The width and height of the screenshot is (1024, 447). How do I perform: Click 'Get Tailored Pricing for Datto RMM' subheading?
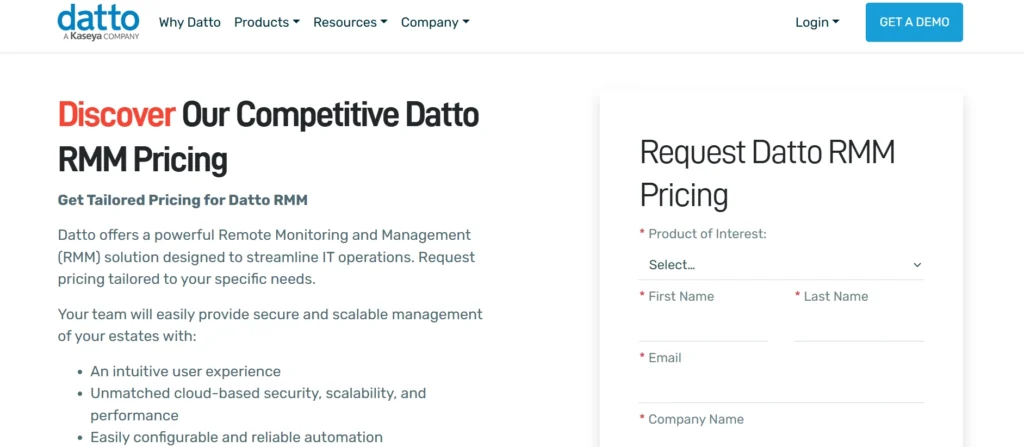coord(182,200)
